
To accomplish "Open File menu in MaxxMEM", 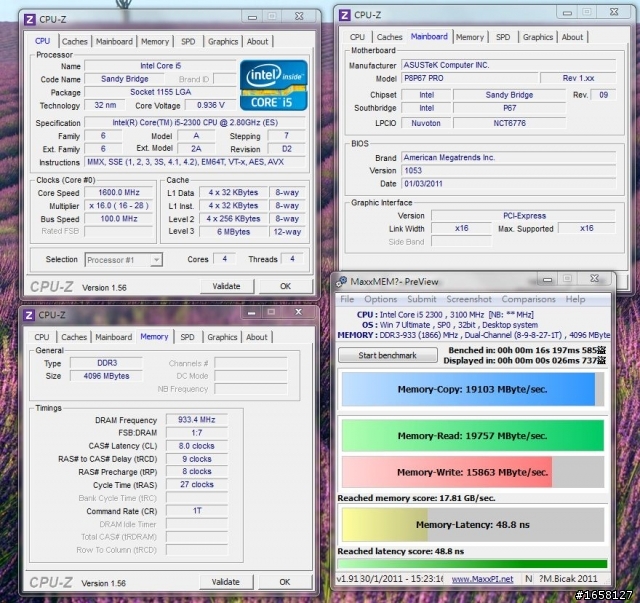I will [x=347, y=299].
